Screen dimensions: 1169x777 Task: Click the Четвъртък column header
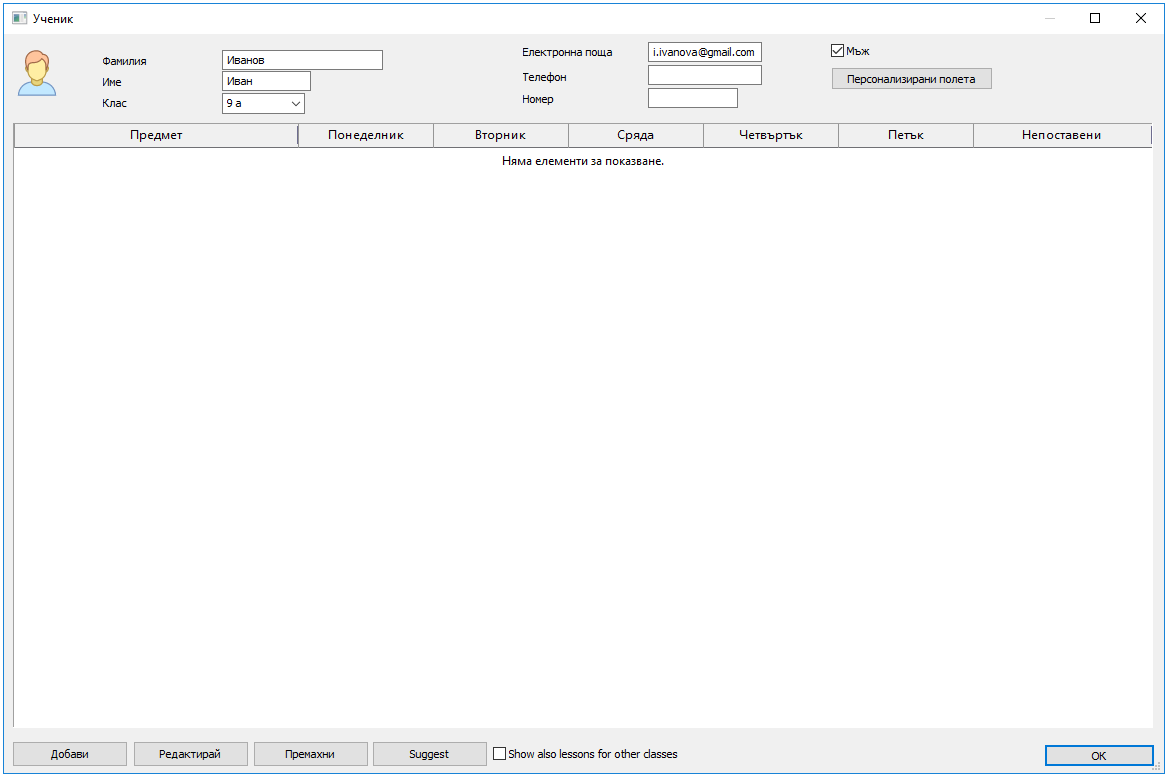click(771, 135)
